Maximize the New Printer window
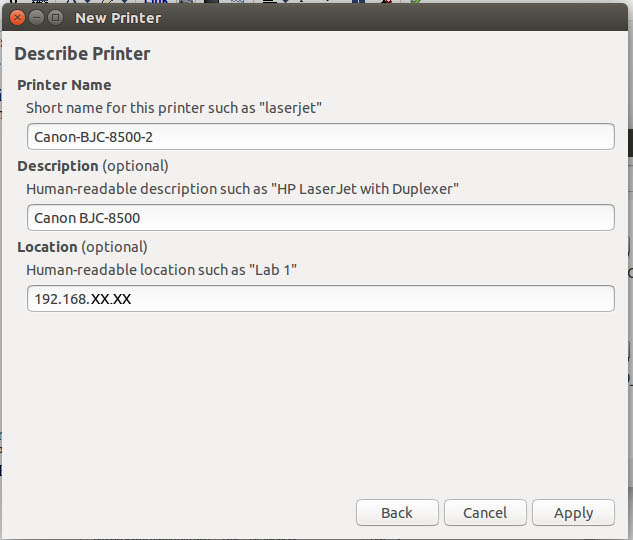Screen dimensions: 633x540 (x=55, y=18)
